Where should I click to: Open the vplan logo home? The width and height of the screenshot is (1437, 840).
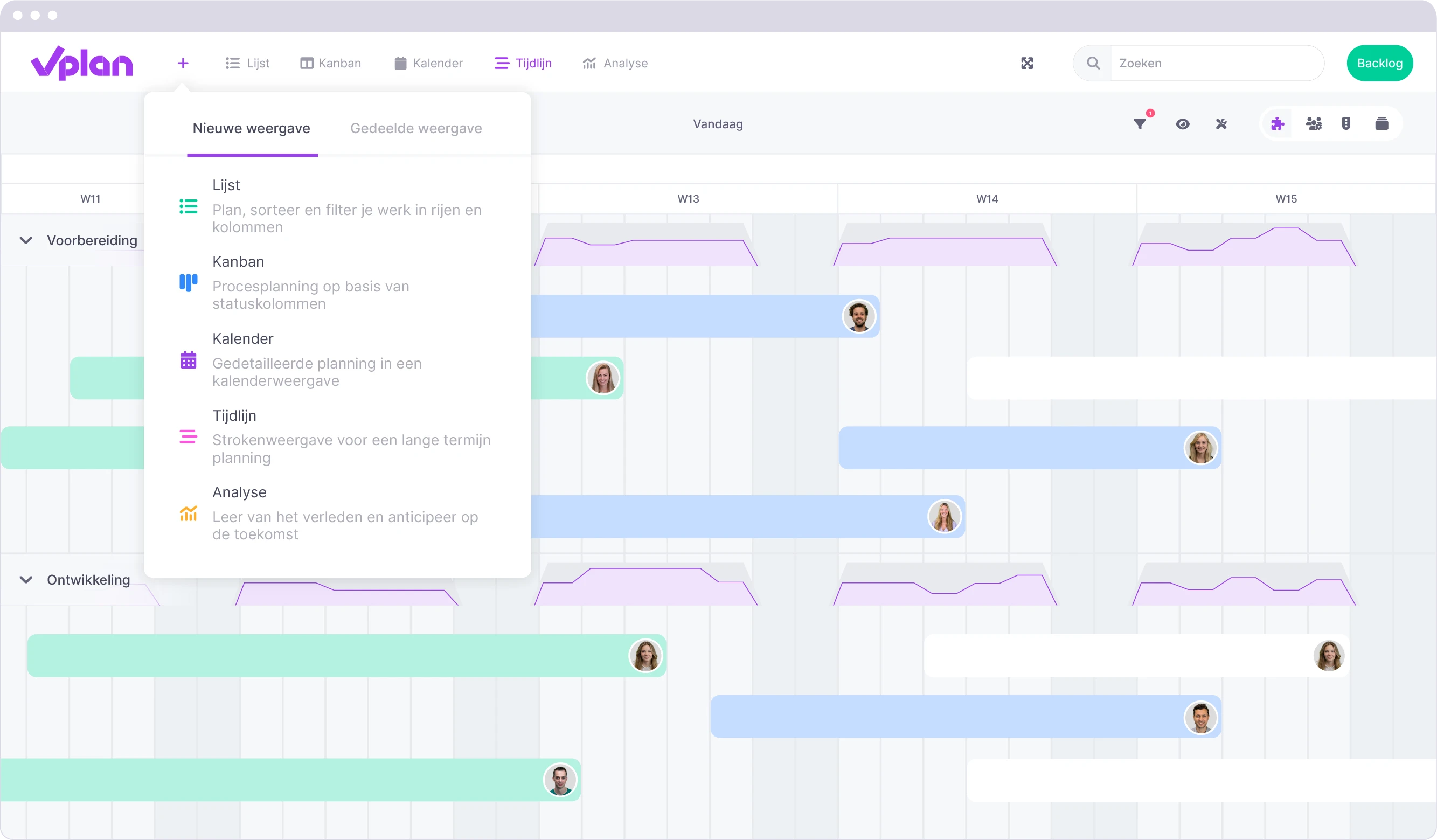click(x=81, y=63)
